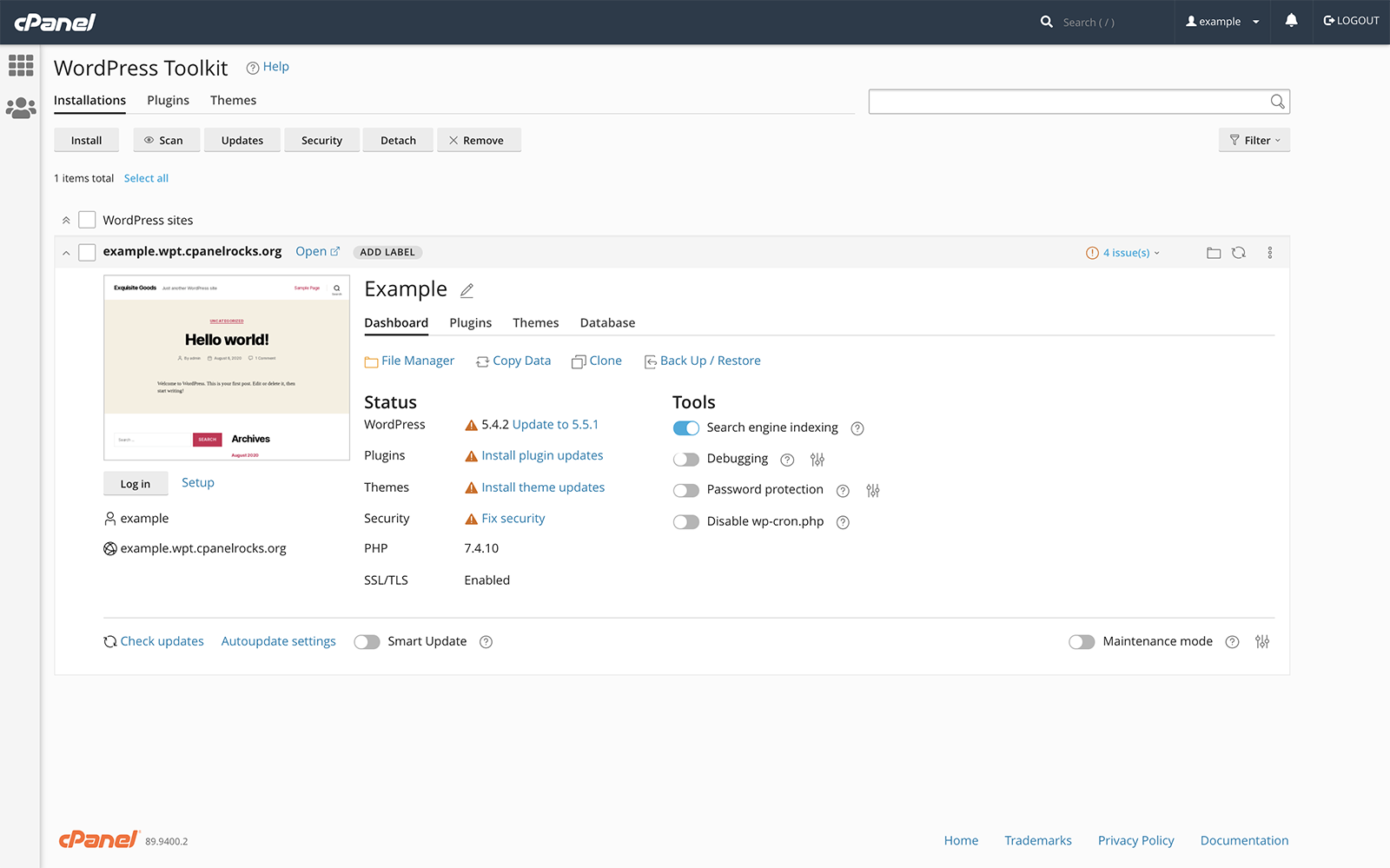Image resolution: width=1390 pixels, height=868 pixels.
Task: Open the Debugging settings sliders icon
Action: click(817, 460)
